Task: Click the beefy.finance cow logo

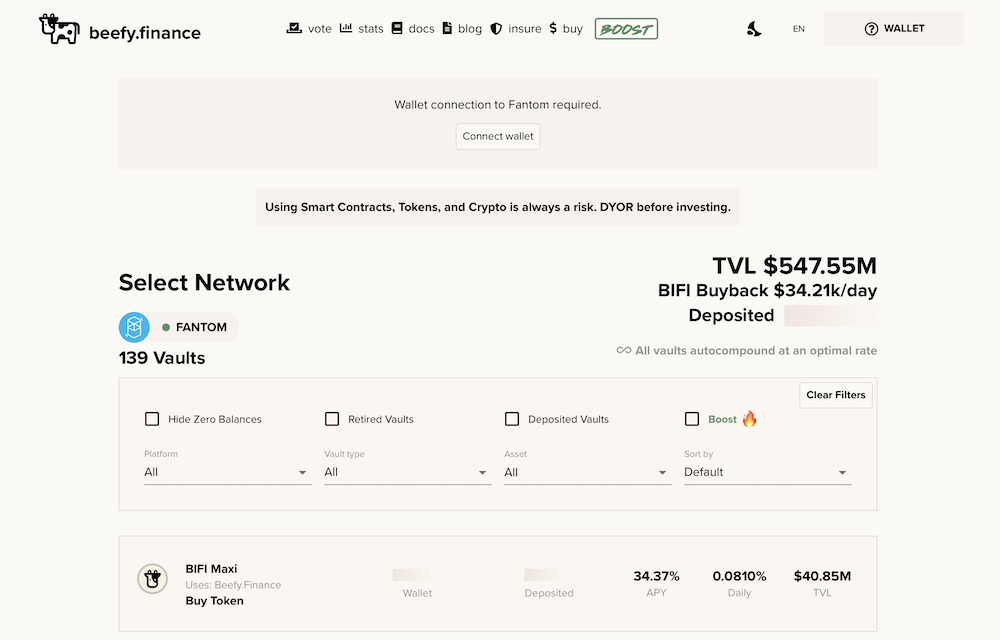Action: click(59, 29)
